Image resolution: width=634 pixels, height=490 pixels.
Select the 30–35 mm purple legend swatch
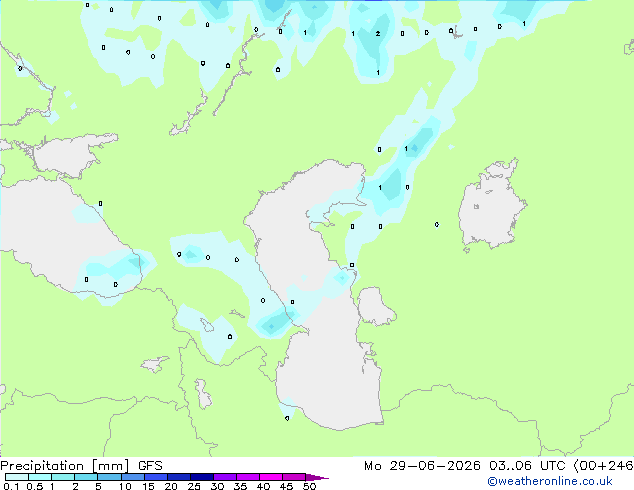coord(225,477)
